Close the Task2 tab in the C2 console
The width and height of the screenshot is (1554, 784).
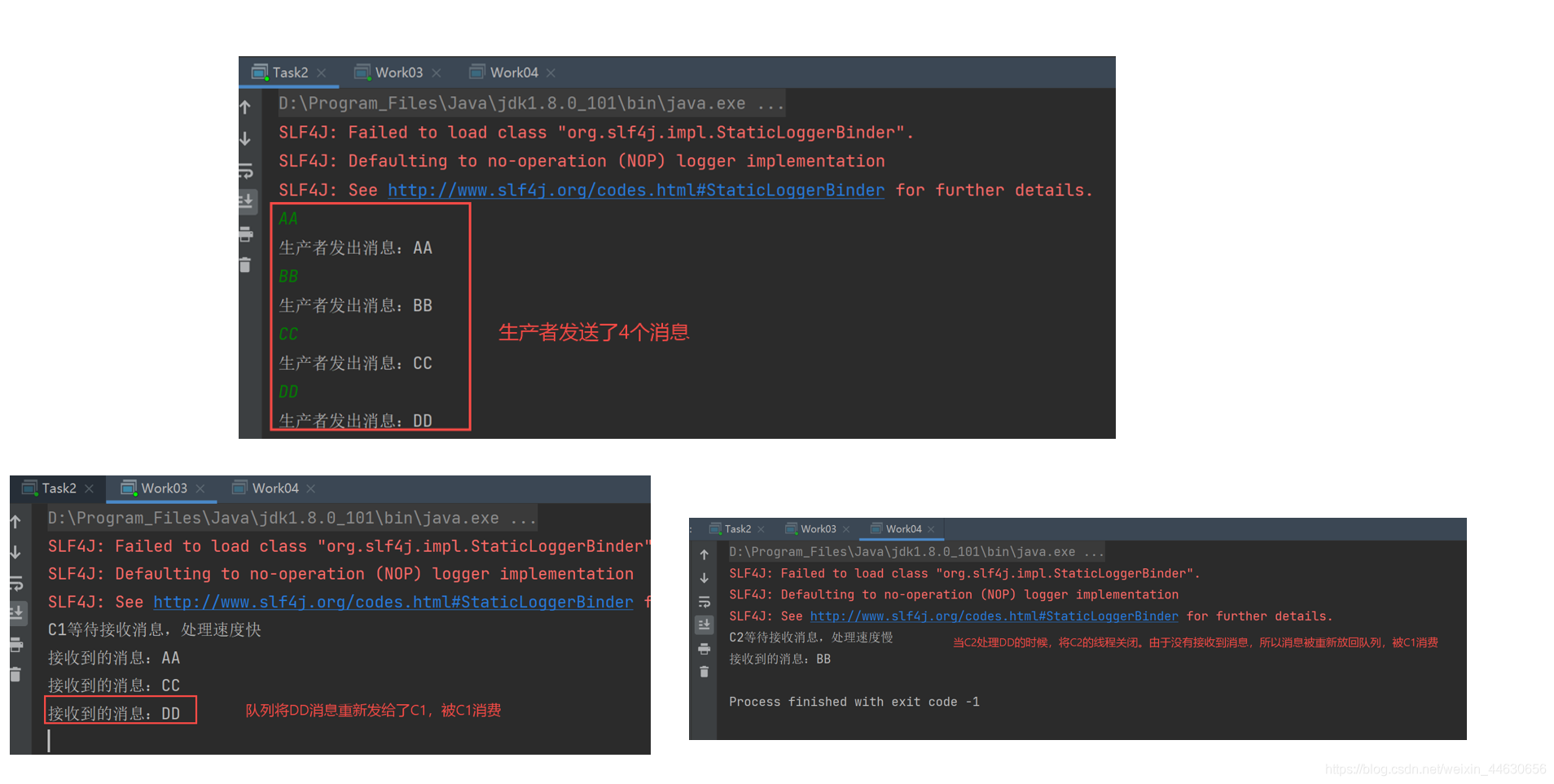[762, 529]
